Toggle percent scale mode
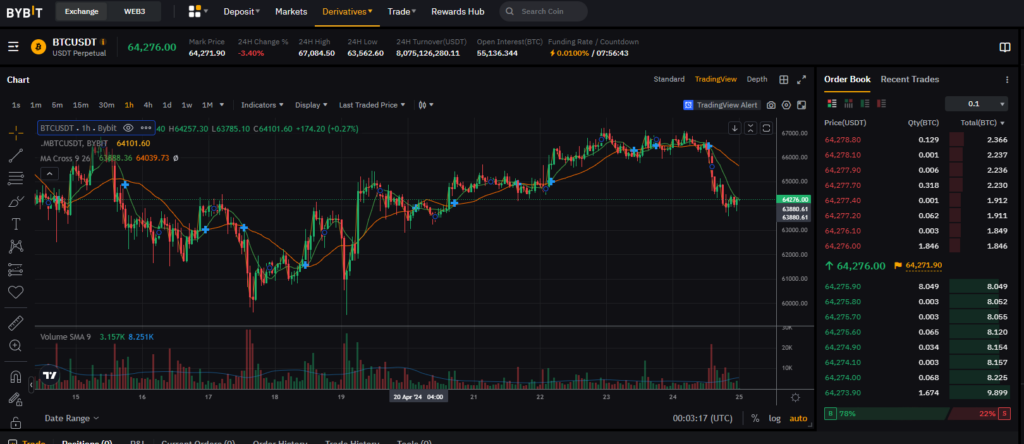 [x=756, y=419]
